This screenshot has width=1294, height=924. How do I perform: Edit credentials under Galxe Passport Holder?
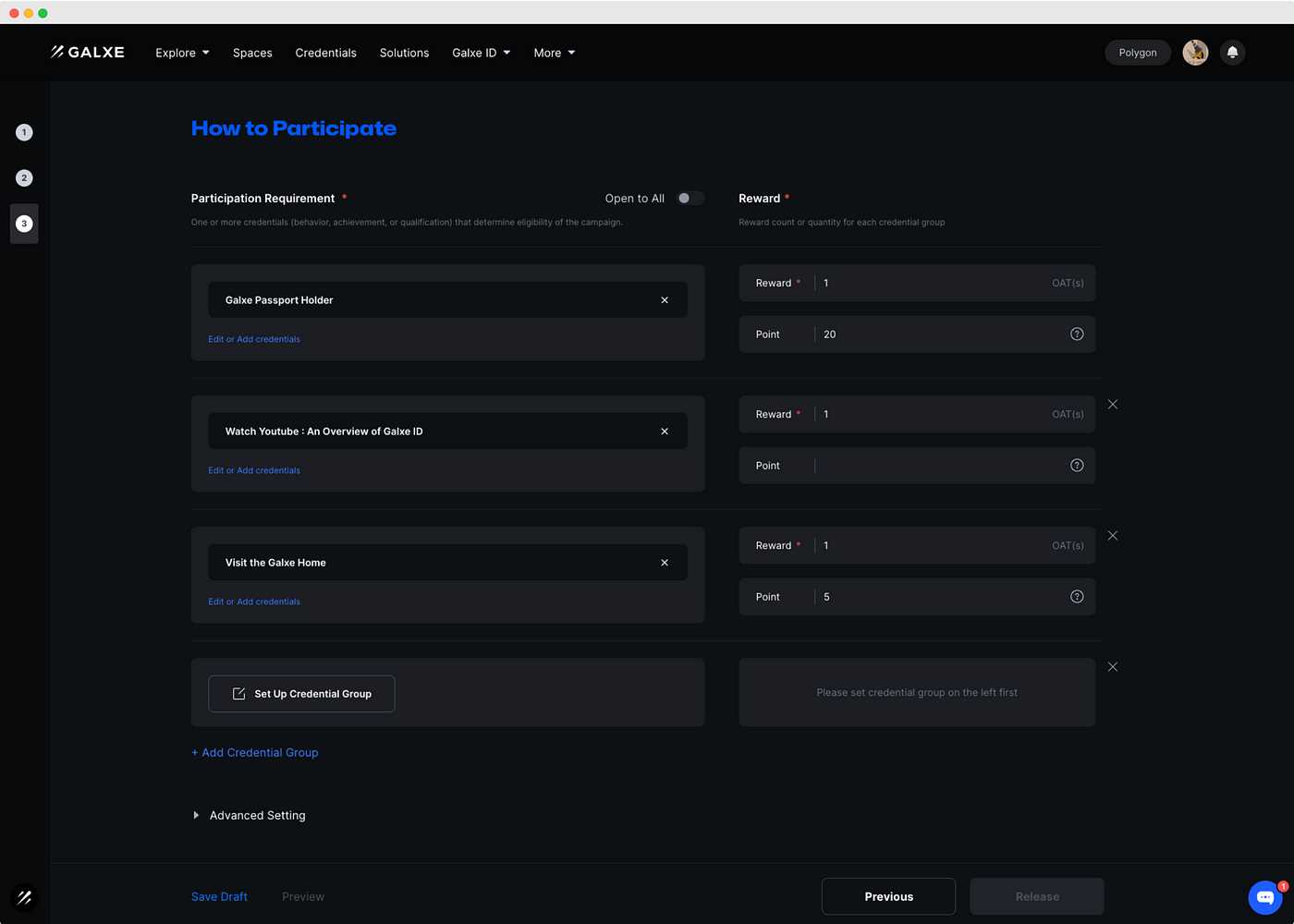coord(254,339)
